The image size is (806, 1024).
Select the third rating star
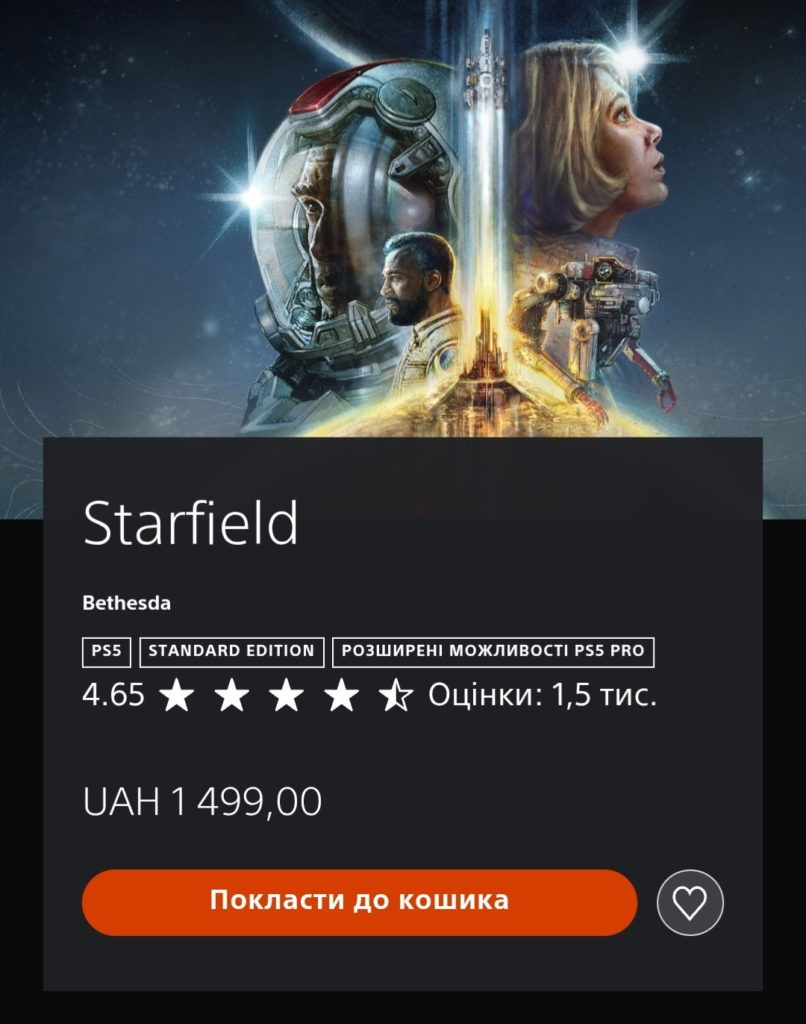pyautogui.click(x=286, y=694)
